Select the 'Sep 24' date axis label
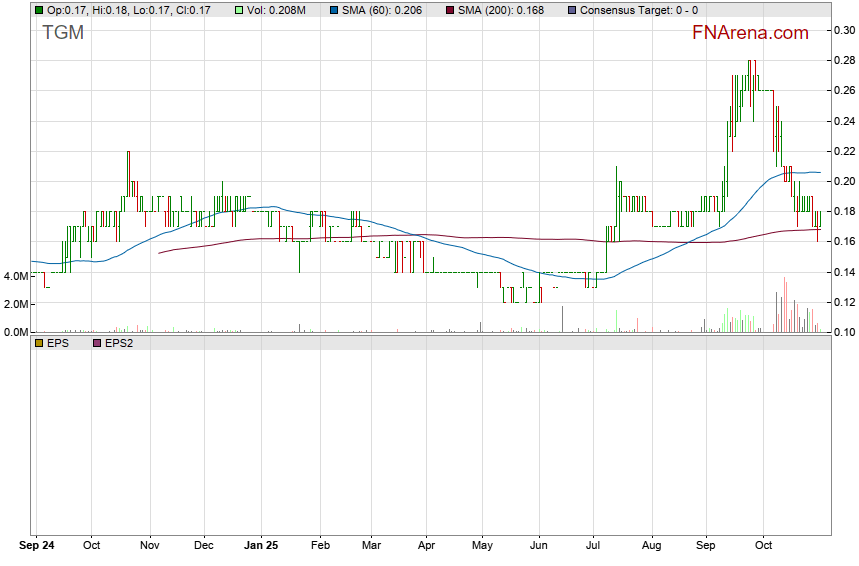859x566 pixels. (38, 547)
